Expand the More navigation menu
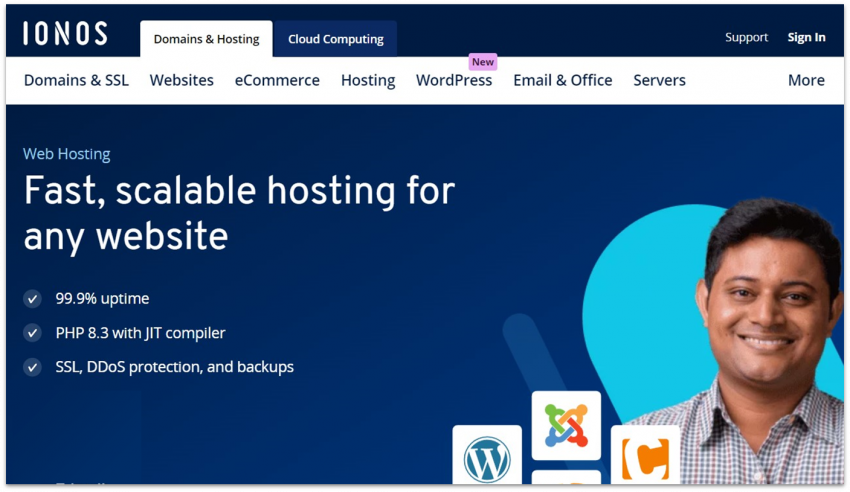The image size is (850, 492). point(806,80)
